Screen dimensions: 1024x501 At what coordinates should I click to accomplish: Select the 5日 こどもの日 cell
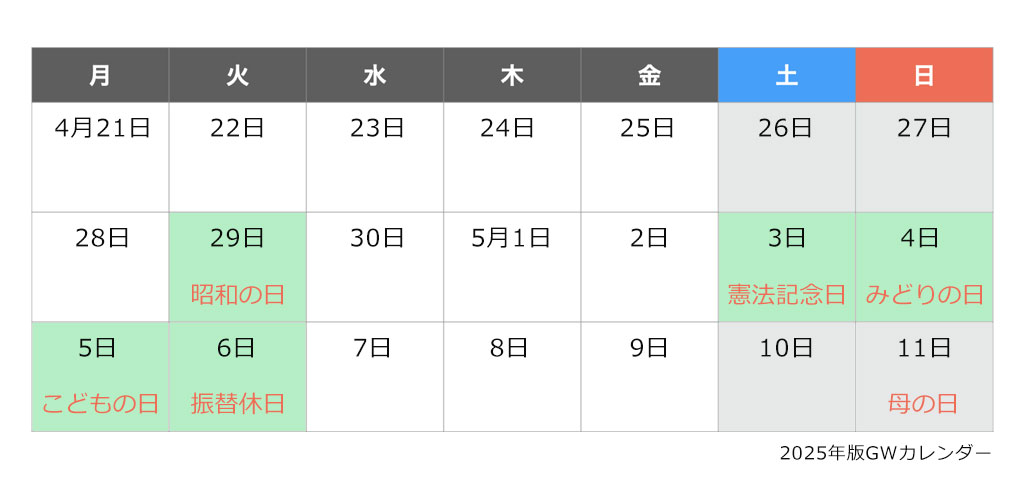pos(100,377)
